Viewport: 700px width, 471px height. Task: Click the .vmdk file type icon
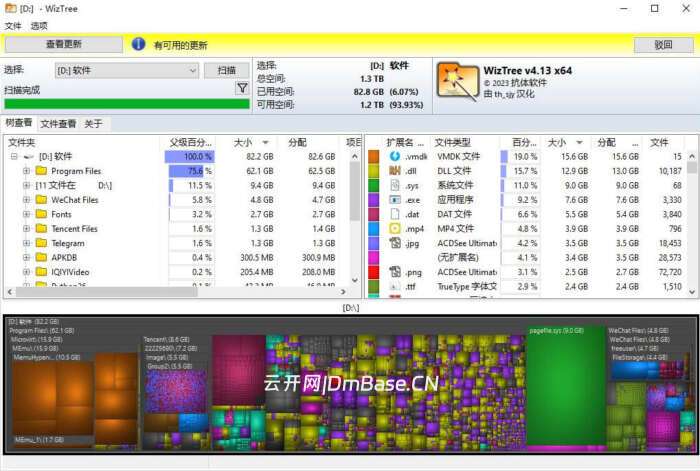(x=395, y=156)
